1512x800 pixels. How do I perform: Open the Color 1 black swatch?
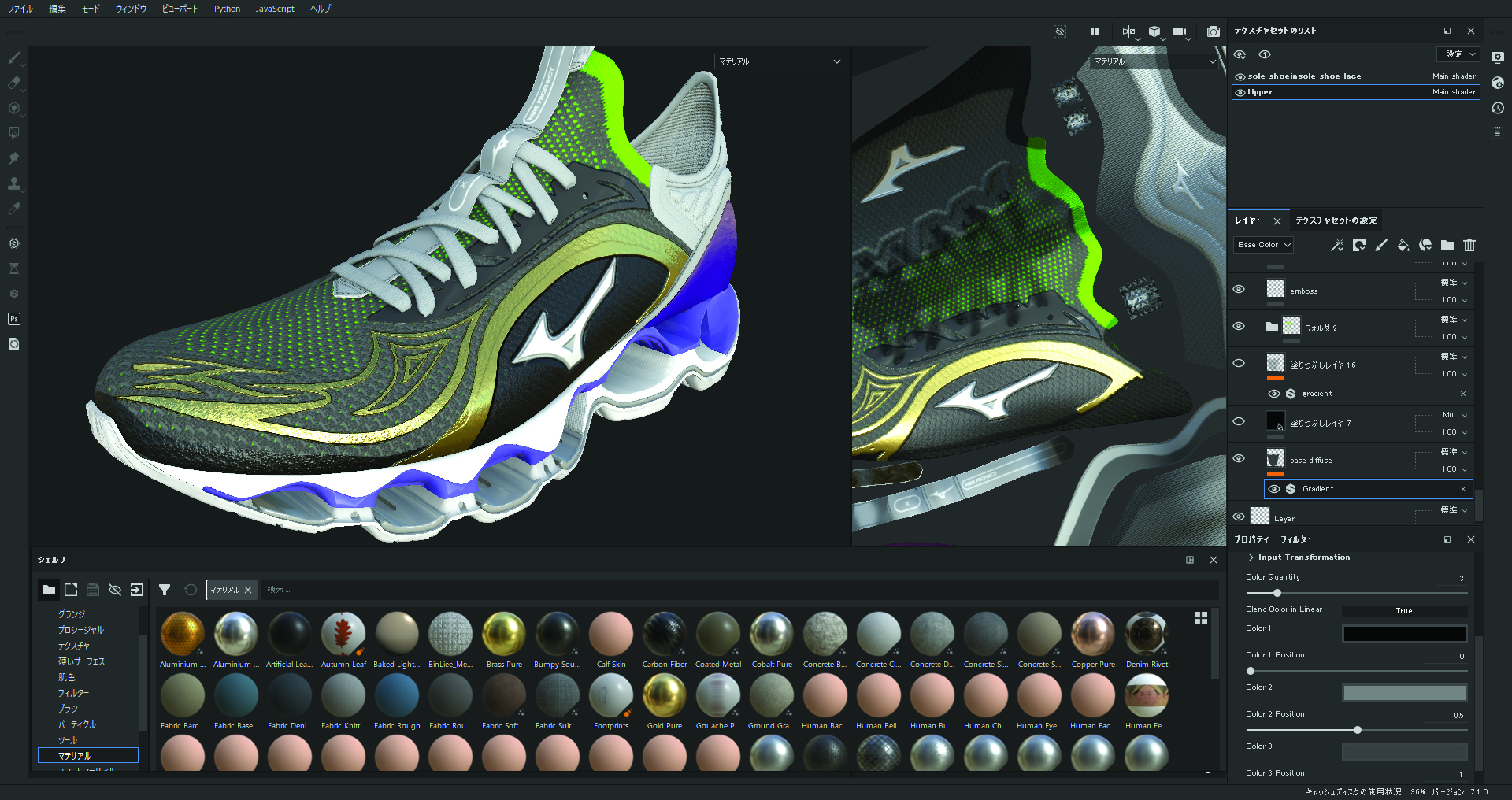pos(1404,634)
